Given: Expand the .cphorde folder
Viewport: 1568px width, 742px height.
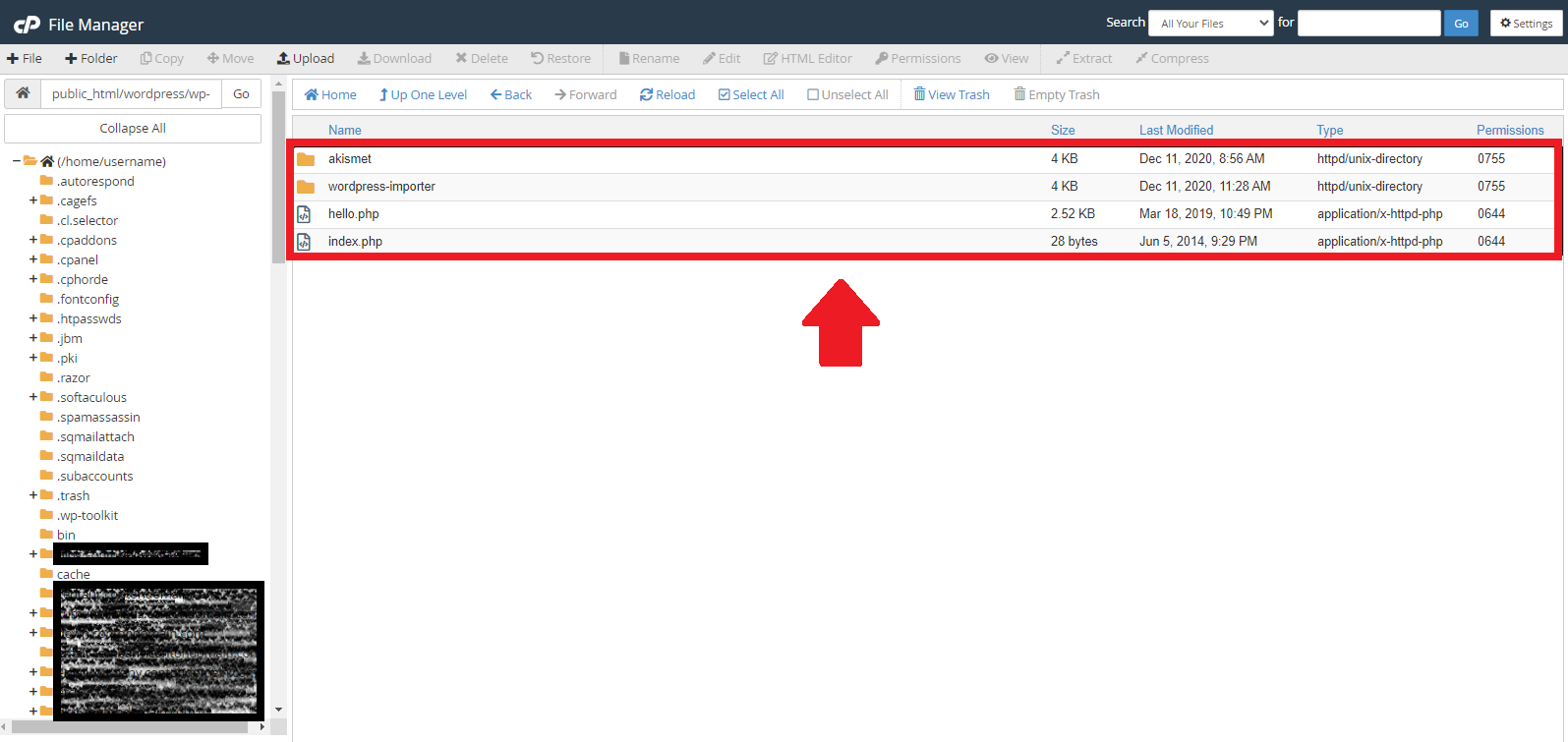Looking at the screenshot, I should tap(33, 279).
